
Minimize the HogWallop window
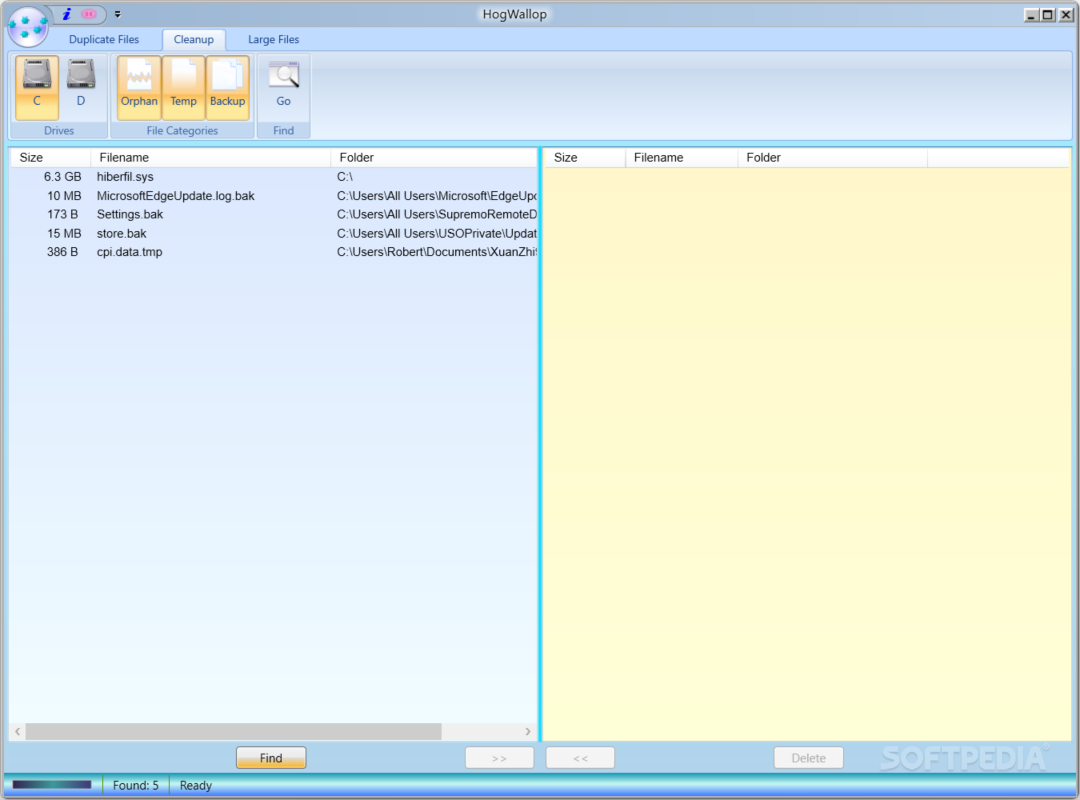pyautogui.click(x=1031, y=14)
